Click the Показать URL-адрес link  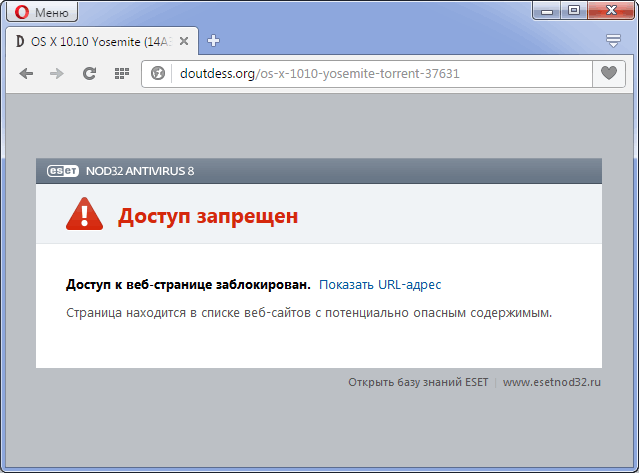click(x=380, y=284)
